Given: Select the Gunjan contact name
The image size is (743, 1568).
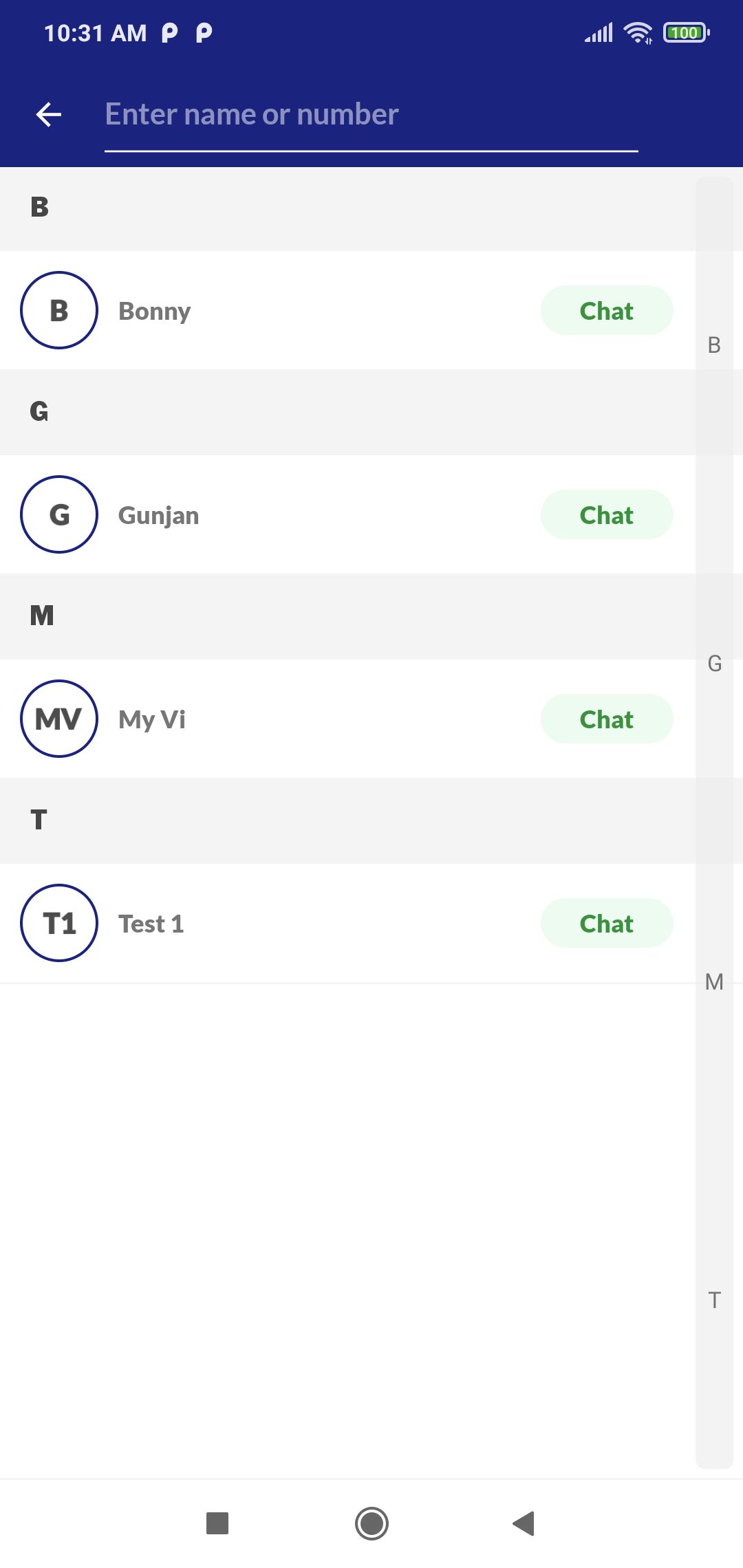Looking at the screenshot, I should [x=159, y=516].
